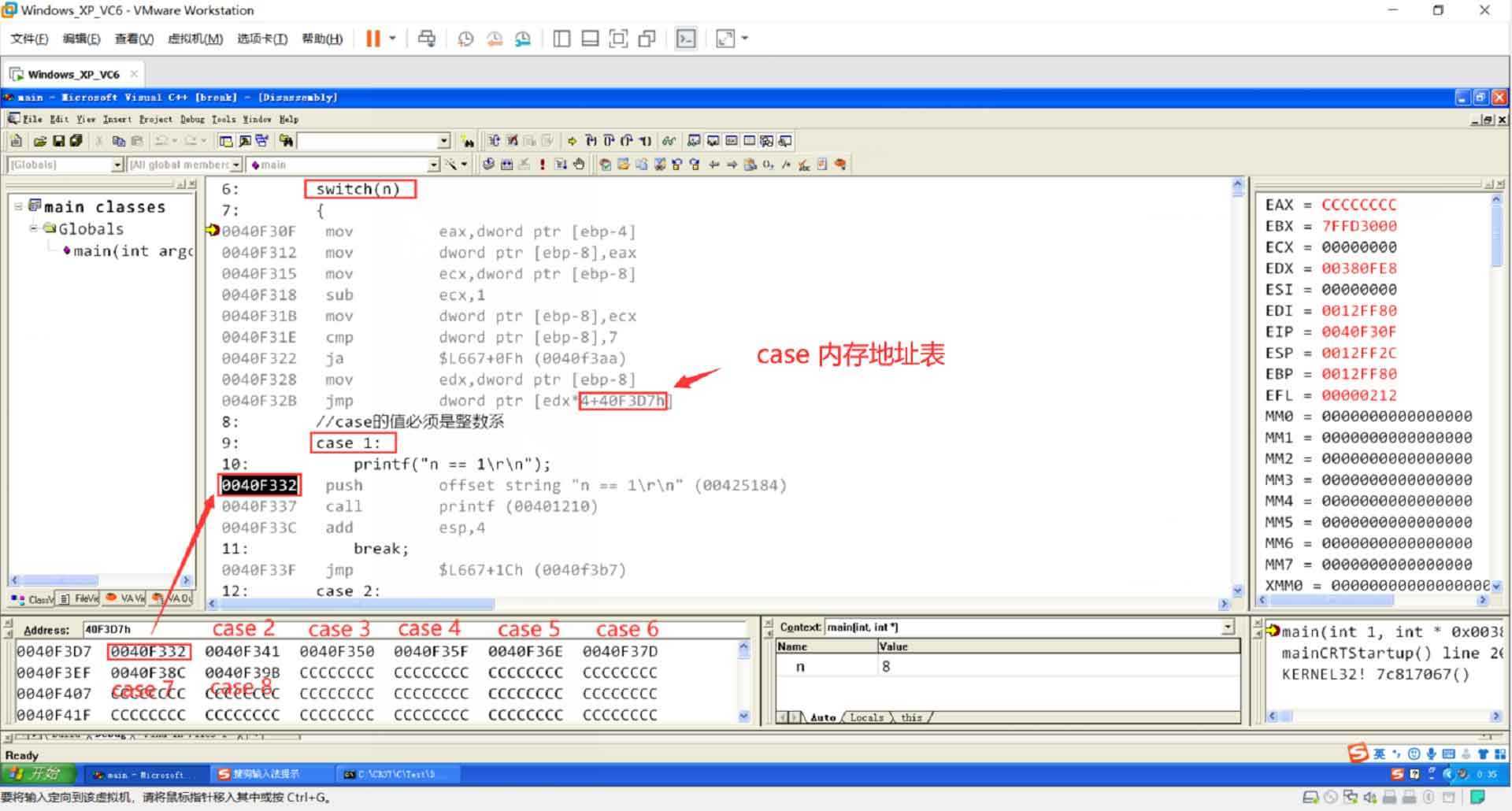
Task: Open the Debug menu in Visual C++
Action: pyautogui.click(x=192, y=119)
